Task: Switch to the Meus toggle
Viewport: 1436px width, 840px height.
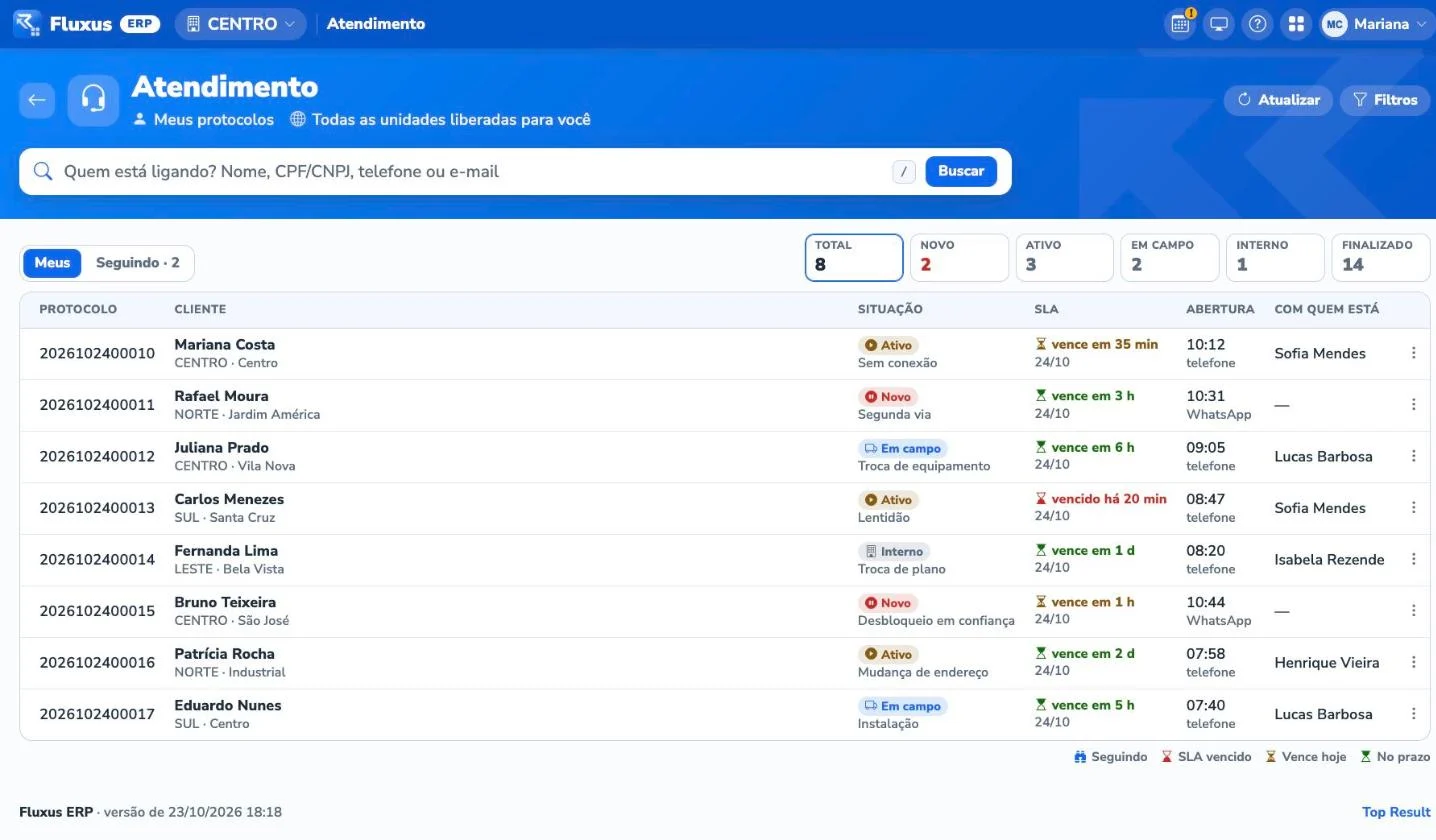Action: 52,263
